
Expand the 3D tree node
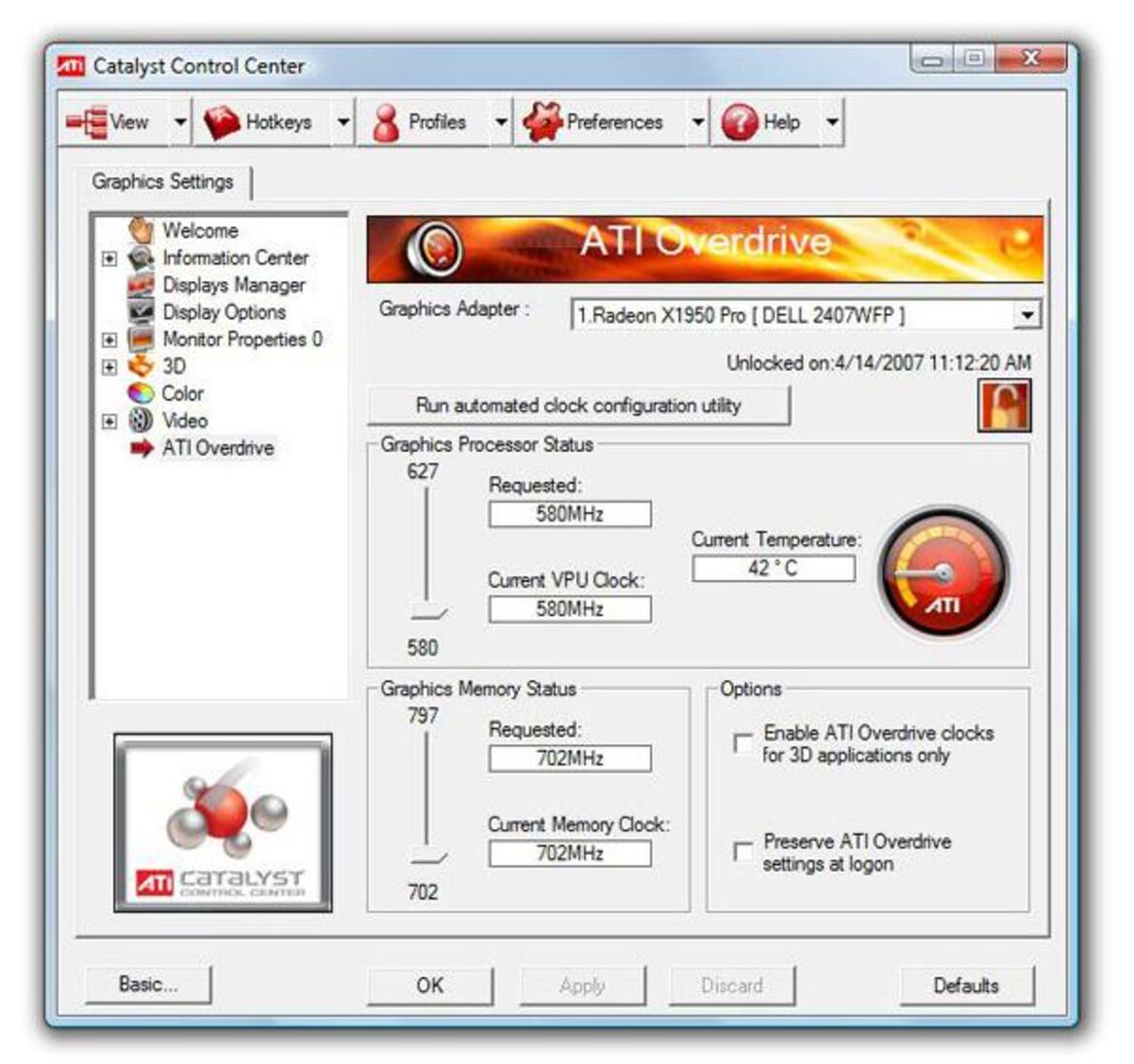pyautogui.click(x=110, y=367)
